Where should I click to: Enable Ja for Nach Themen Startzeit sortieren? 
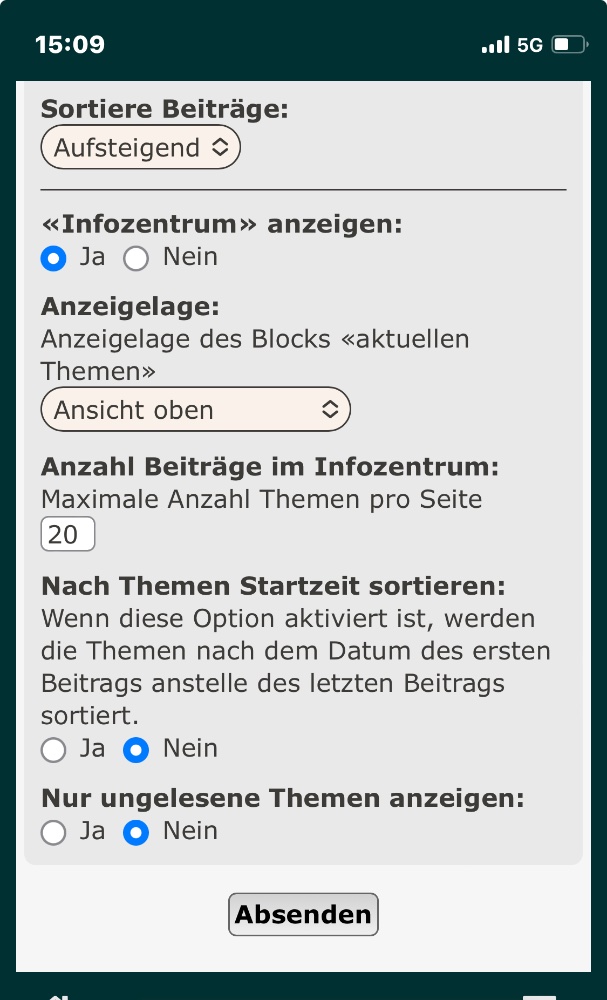tap(53, 750)
